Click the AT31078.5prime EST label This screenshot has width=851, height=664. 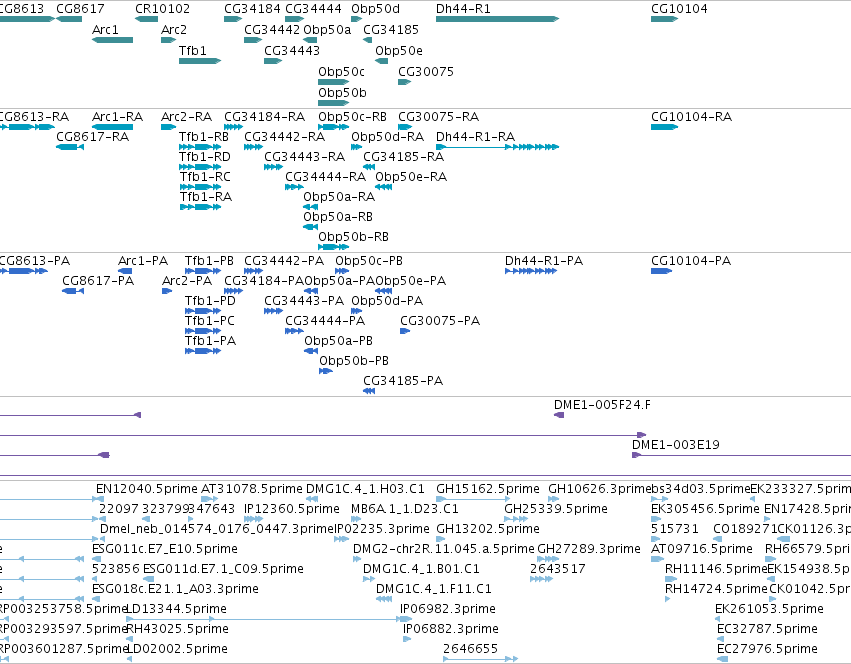tap(252, 489)
